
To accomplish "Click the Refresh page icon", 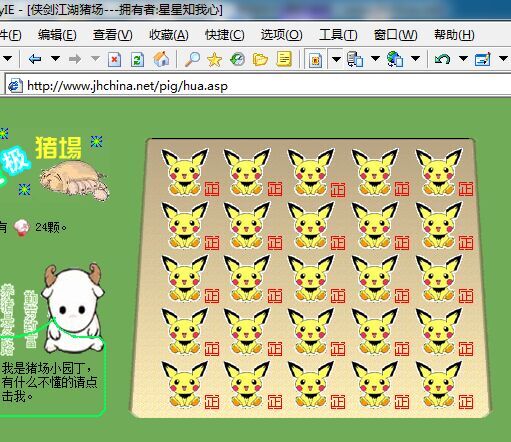I will 137,60.
